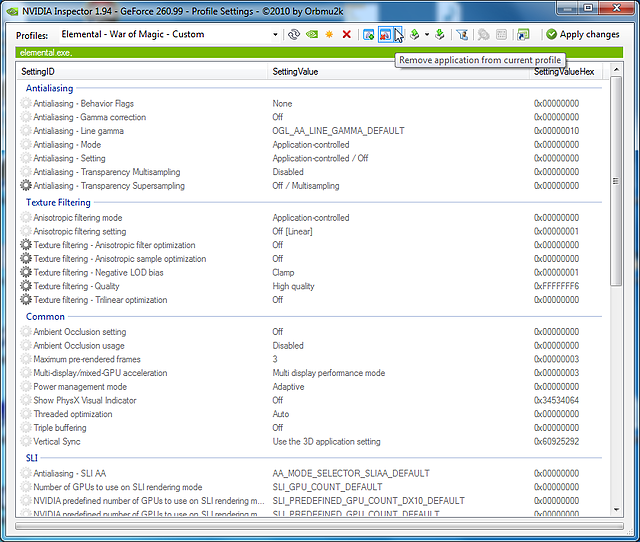640x542 pixels.
Task: Click faded gear beside Ambient Occlusion setting
Action: 26,332
